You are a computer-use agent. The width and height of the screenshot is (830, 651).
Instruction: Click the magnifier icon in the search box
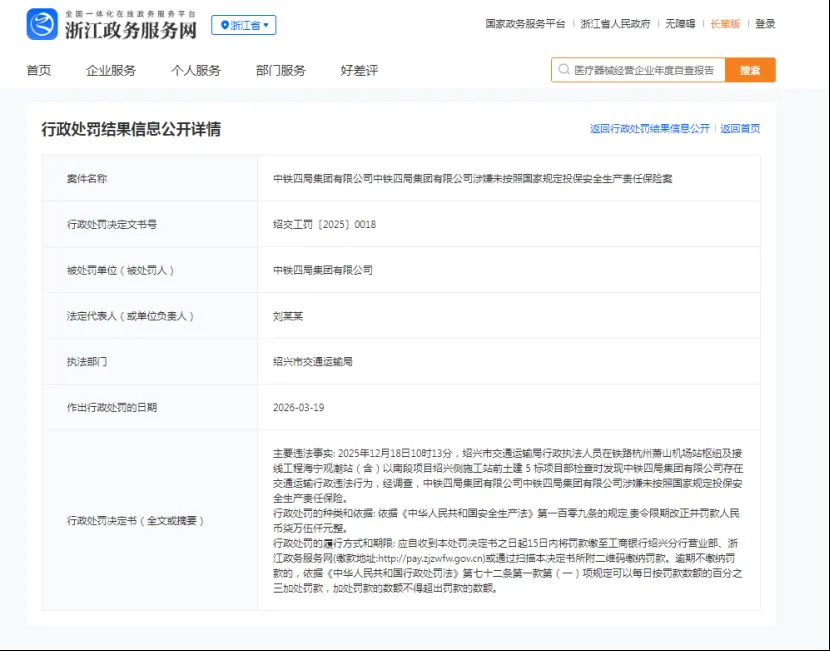[x=563, y=70]
